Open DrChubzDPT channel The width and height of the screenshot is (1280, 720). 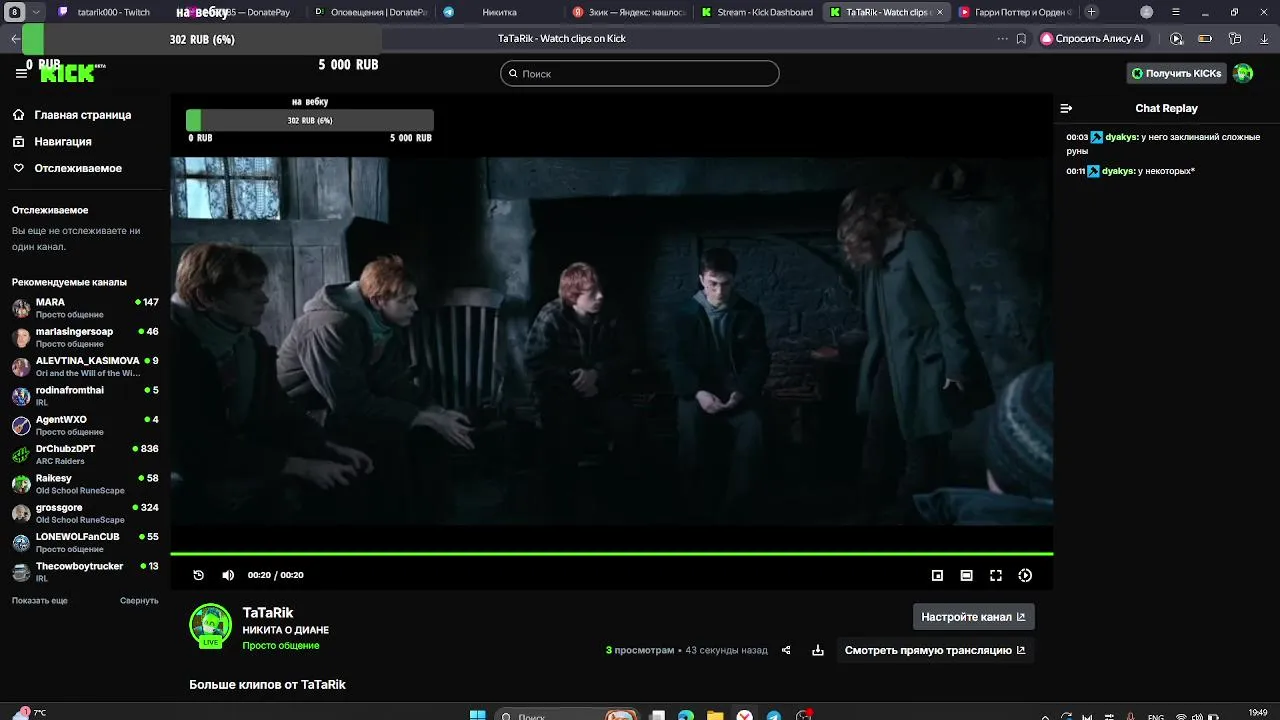click(85, 454)
